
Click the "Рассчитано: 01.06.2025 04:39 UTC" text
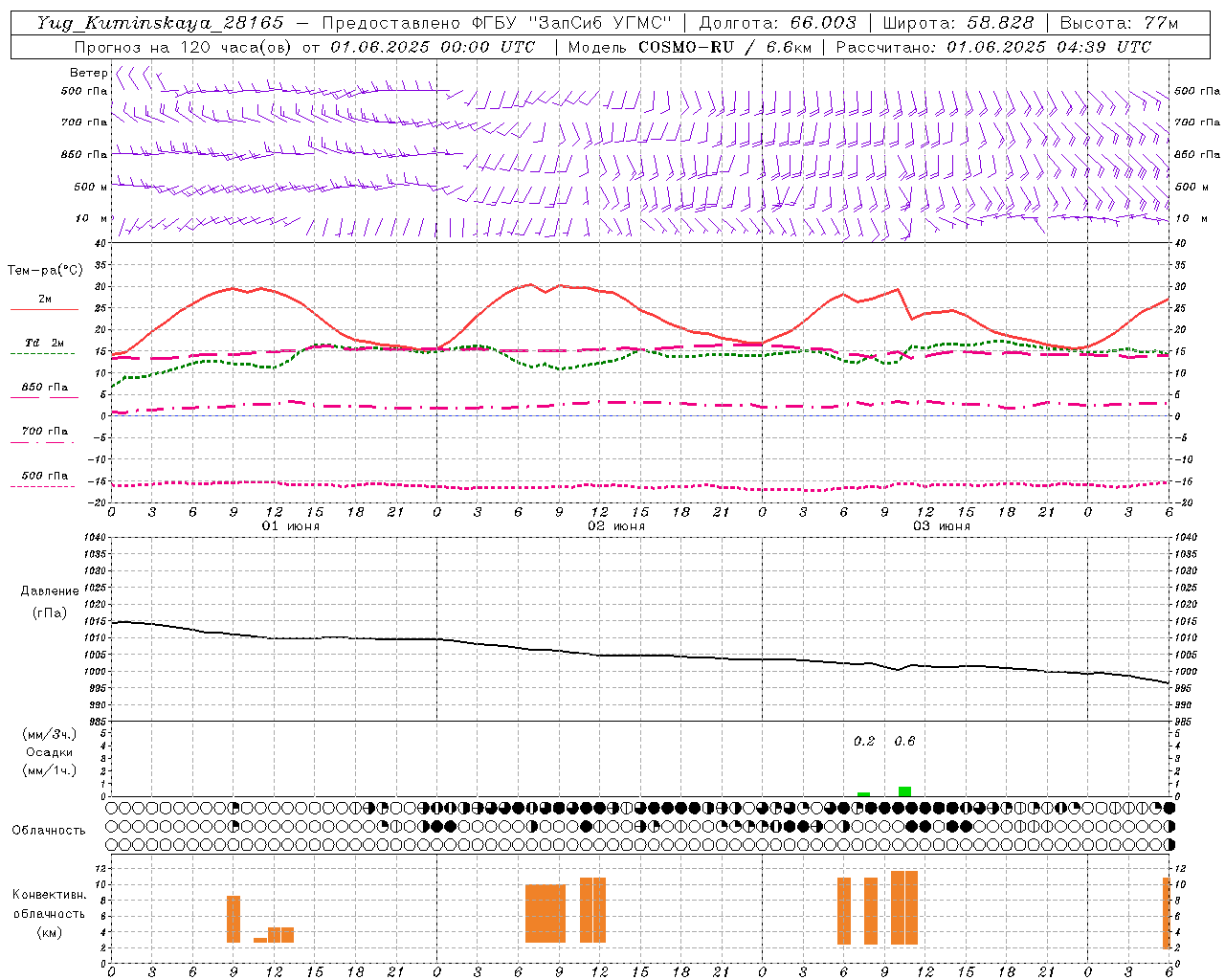coord(993,47)
